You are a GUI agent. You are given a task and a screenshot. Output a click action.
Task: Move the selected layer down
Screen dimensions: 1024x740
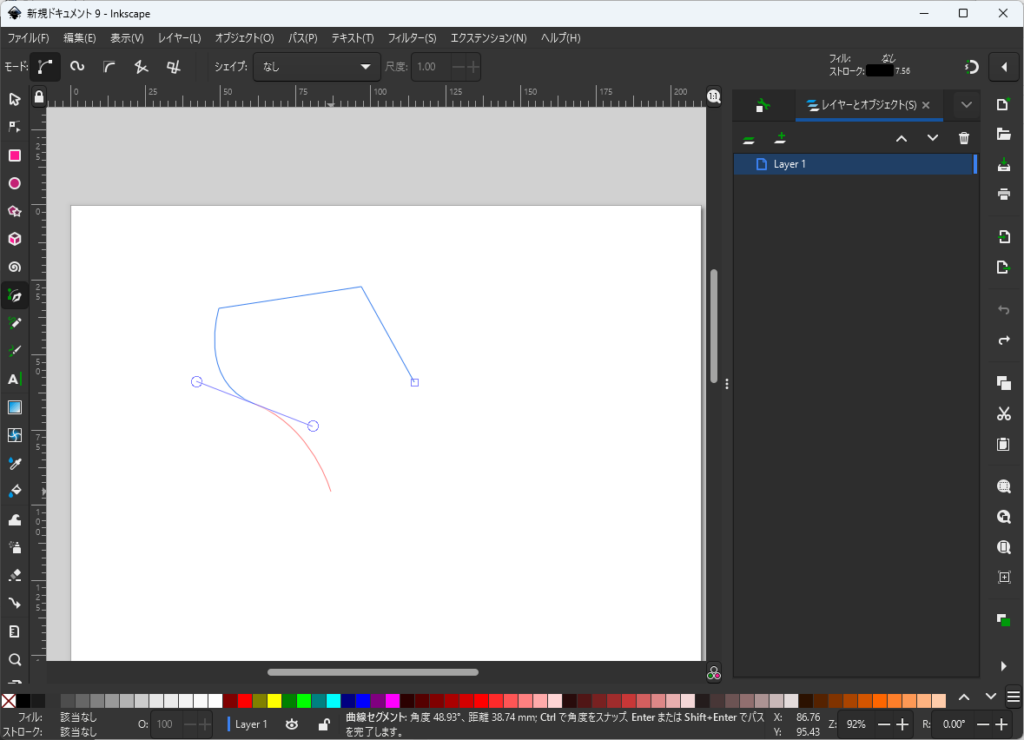[933, 138]
